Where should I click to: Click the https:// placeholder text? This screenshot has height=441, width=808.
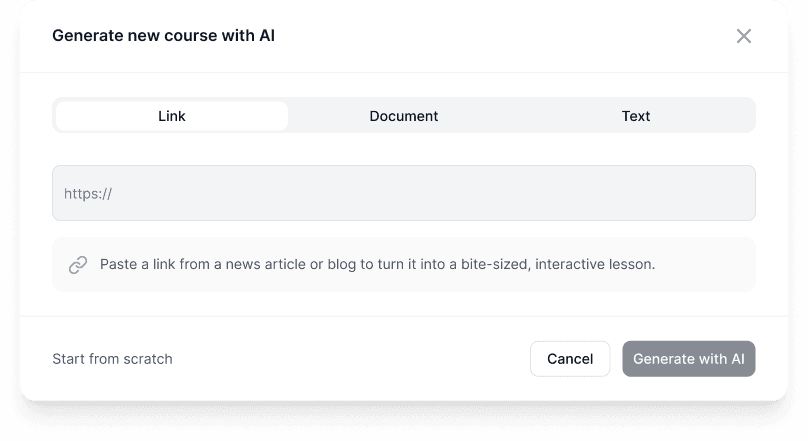[88, 194]
